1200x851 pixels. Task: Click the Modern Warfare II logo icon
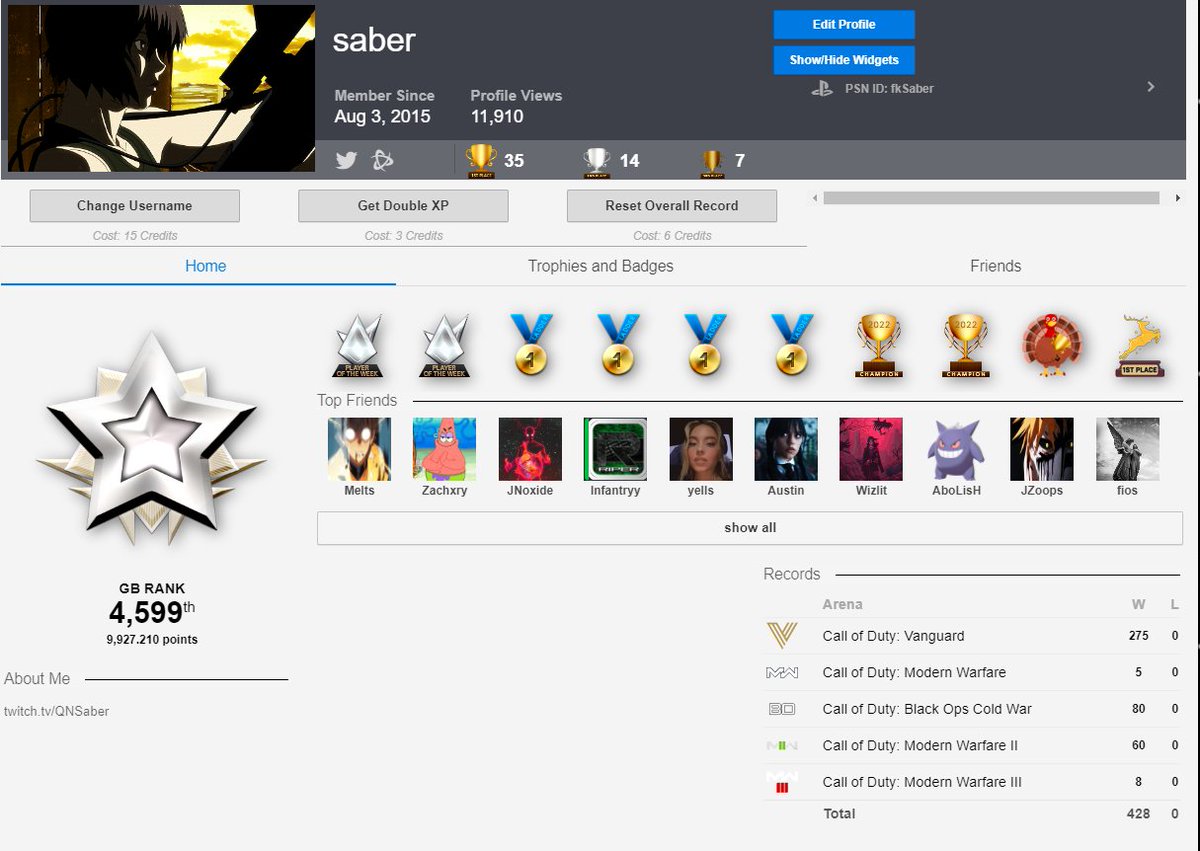pyautogui.click(x=781, y=745)
